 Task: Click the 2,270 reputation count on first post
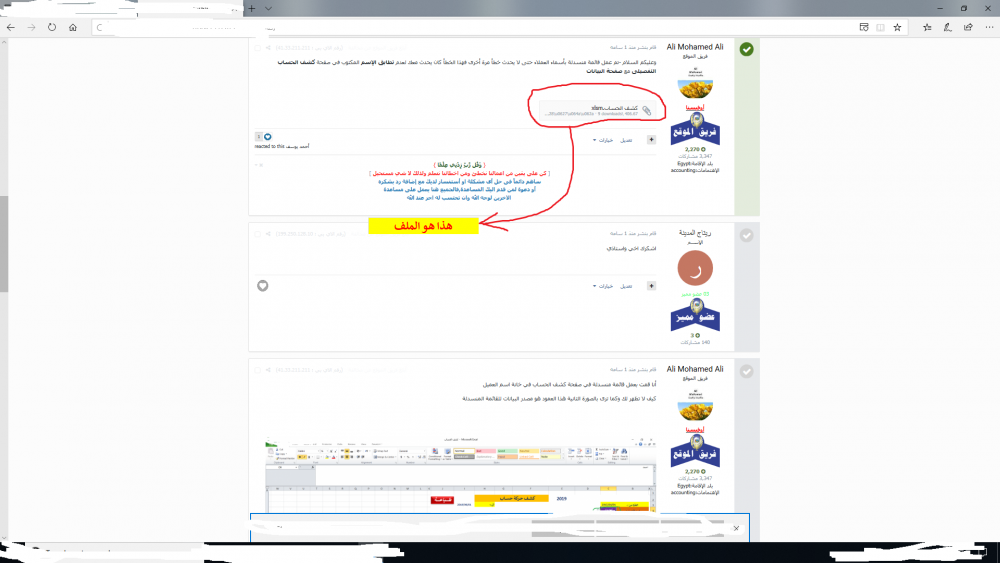pos(695,149)
